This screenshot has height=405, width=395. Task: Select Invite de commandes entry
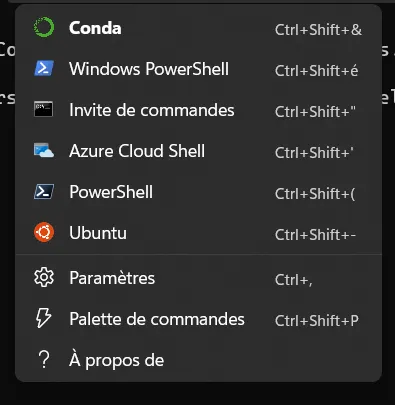click(199, 110)
